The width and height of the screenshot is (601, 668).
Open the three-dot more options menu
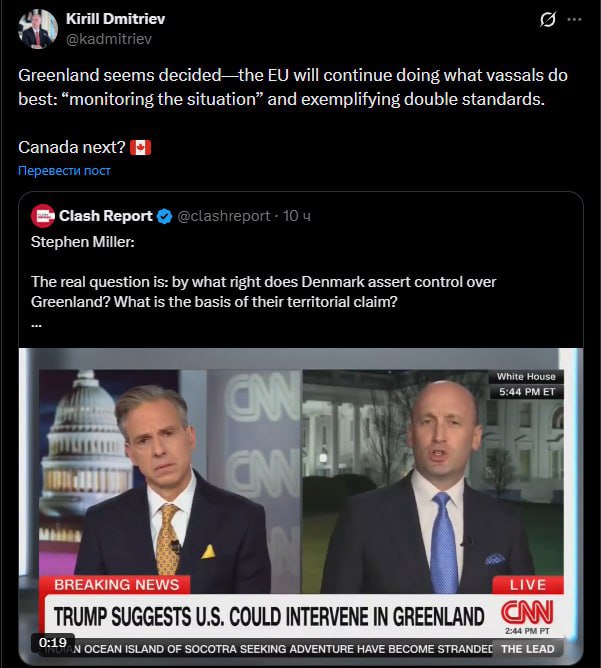[574, 19]
